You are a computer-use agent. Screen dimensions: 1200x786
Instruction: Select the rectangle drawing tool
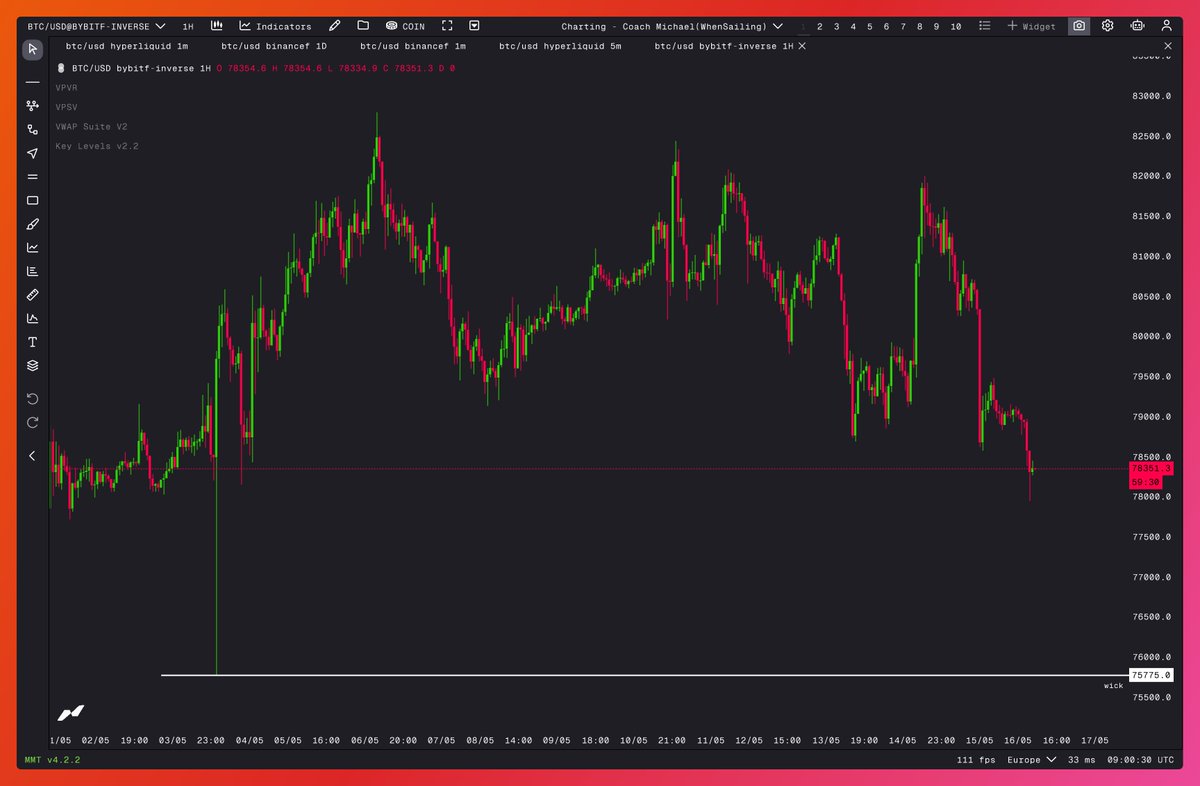click(33, 200)
